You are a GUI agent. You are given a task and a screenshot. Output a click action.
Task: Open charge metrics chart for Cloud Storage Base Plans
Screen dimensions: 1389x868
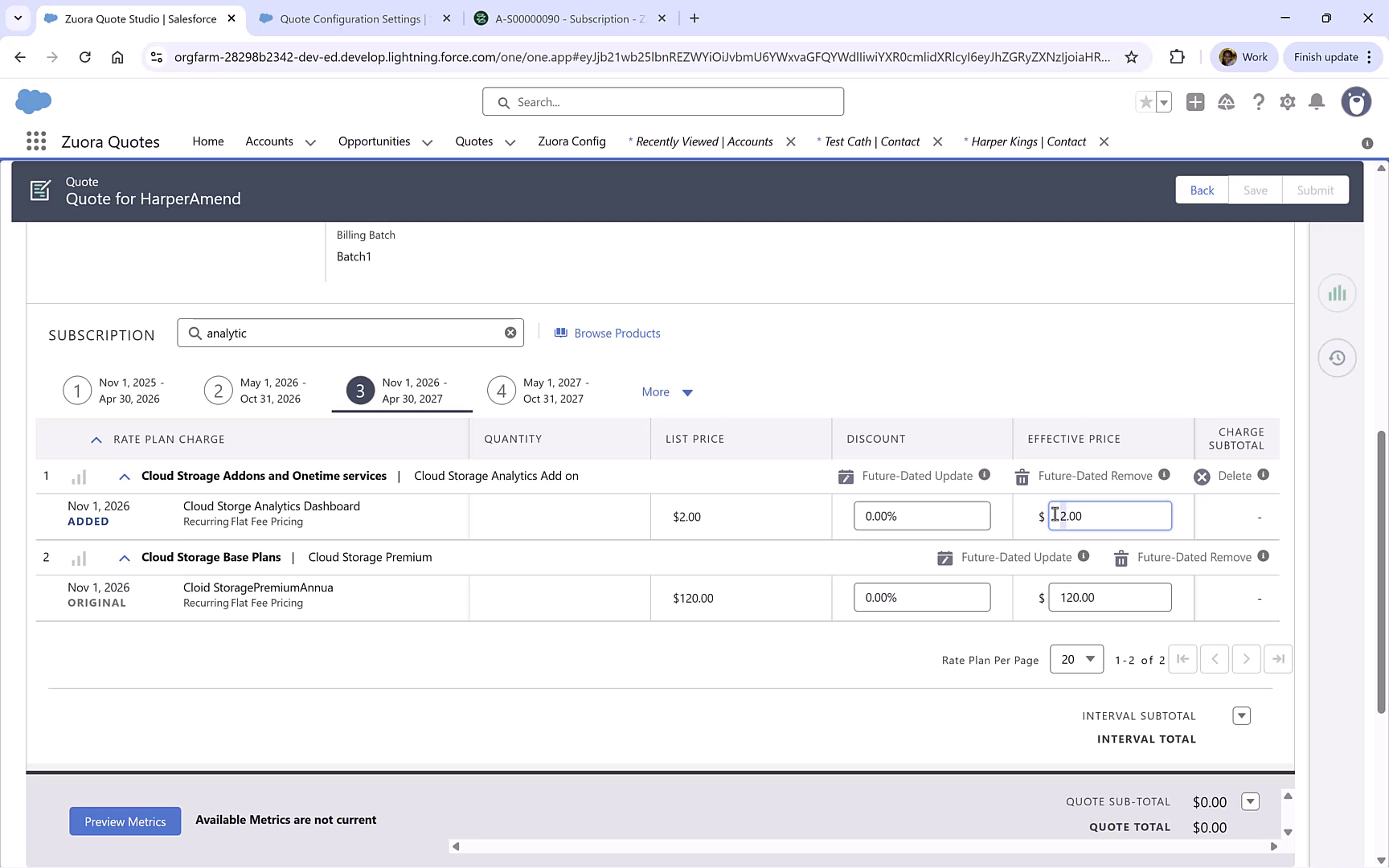tap(78, 557)
